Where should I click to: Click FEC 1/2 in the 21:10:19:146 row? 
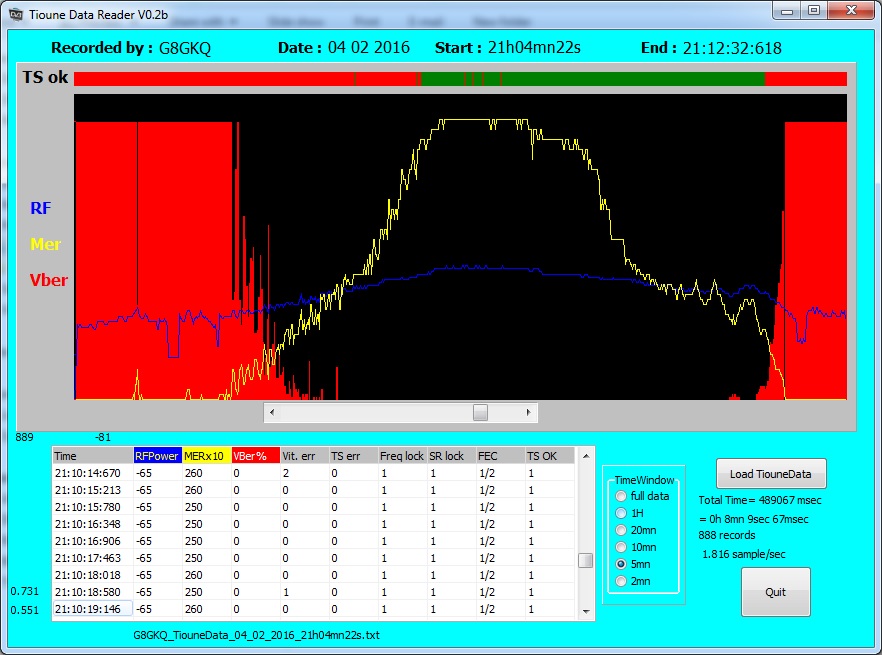tap(487, 609)
